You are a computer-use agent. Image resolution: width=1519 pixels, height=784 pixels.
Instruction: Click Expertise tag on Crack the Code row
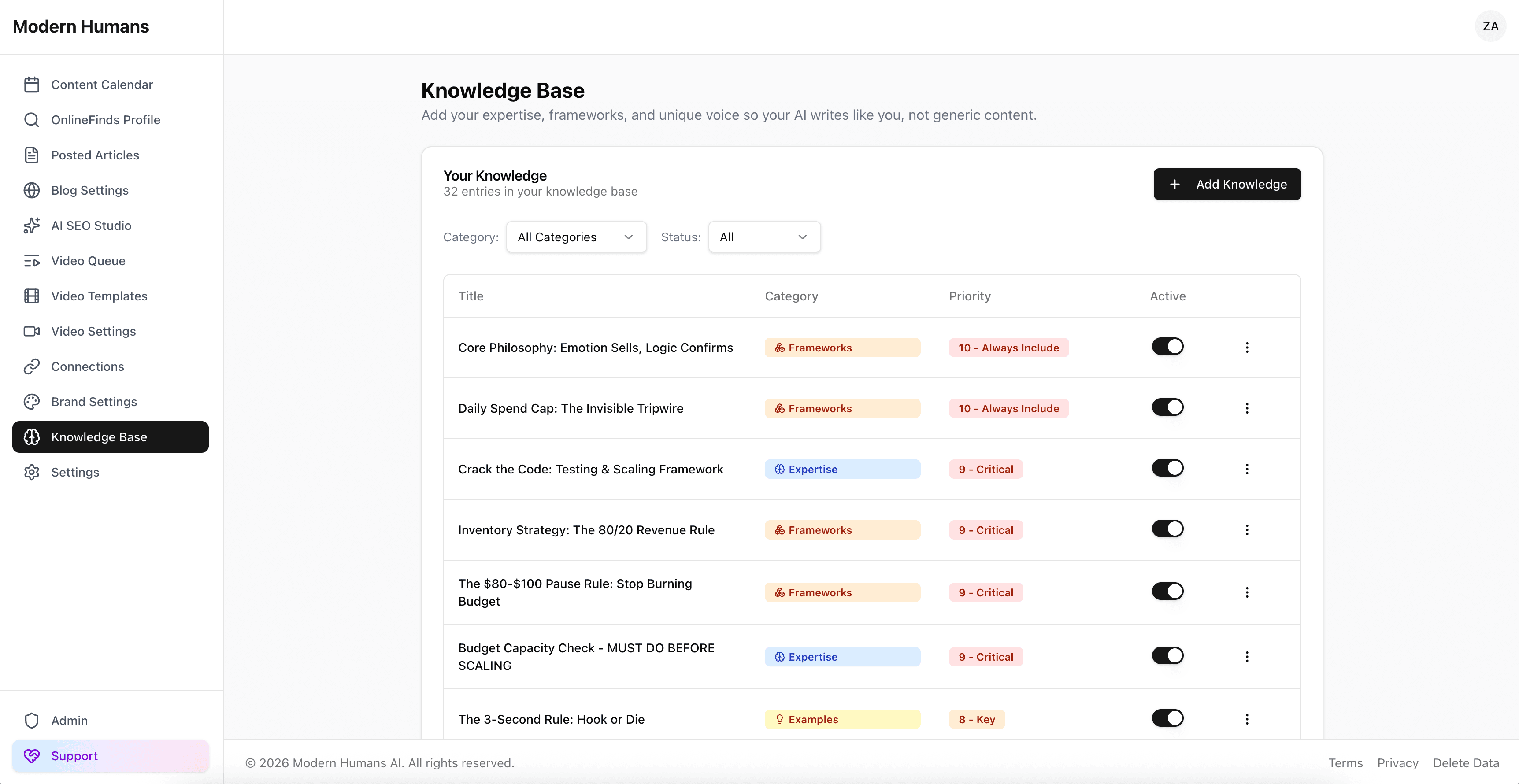point(842,469)
